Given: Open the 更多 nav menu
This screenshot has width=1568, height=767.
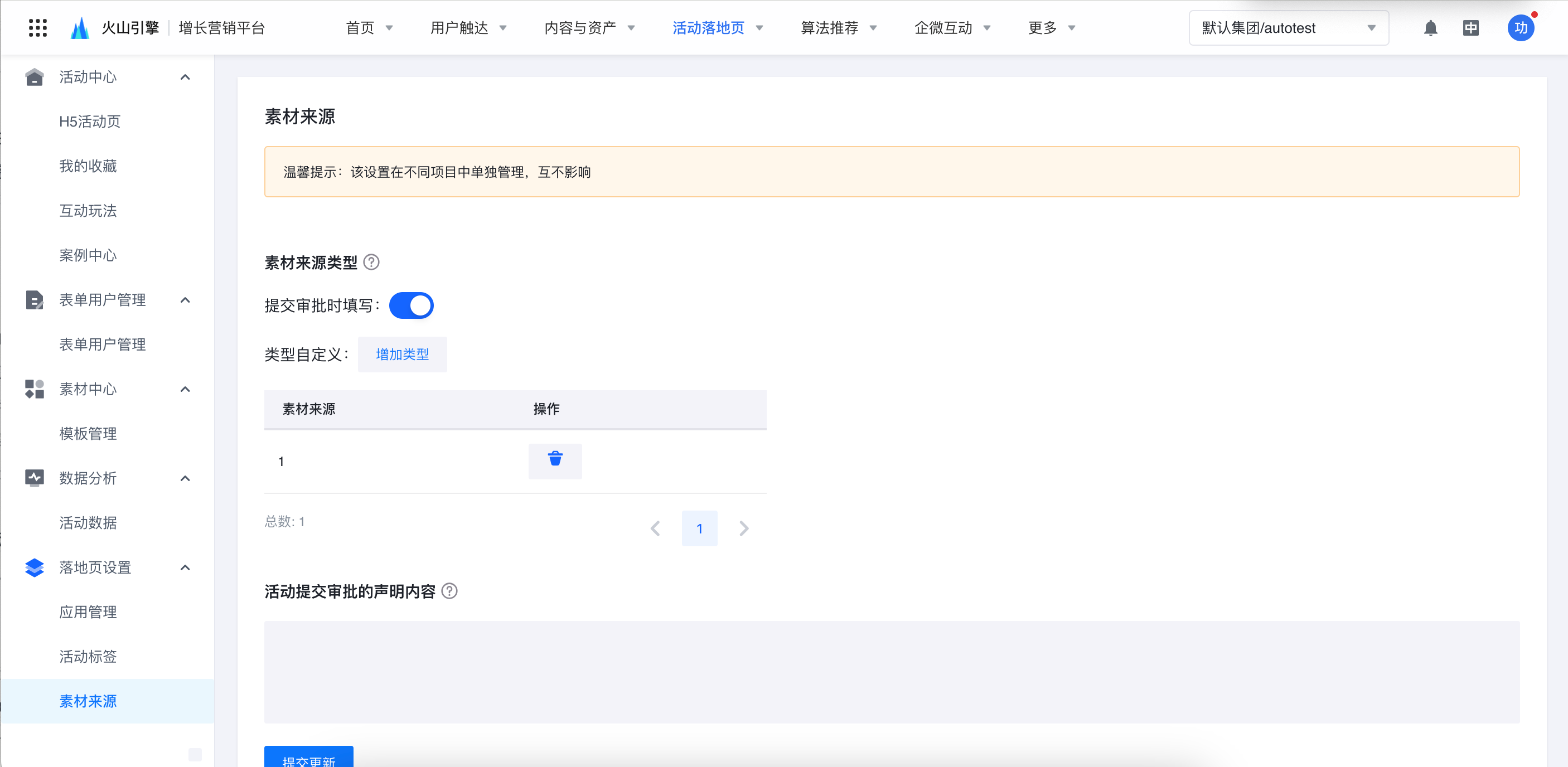Looking at the screenshot, I should tap(1051, 28).
